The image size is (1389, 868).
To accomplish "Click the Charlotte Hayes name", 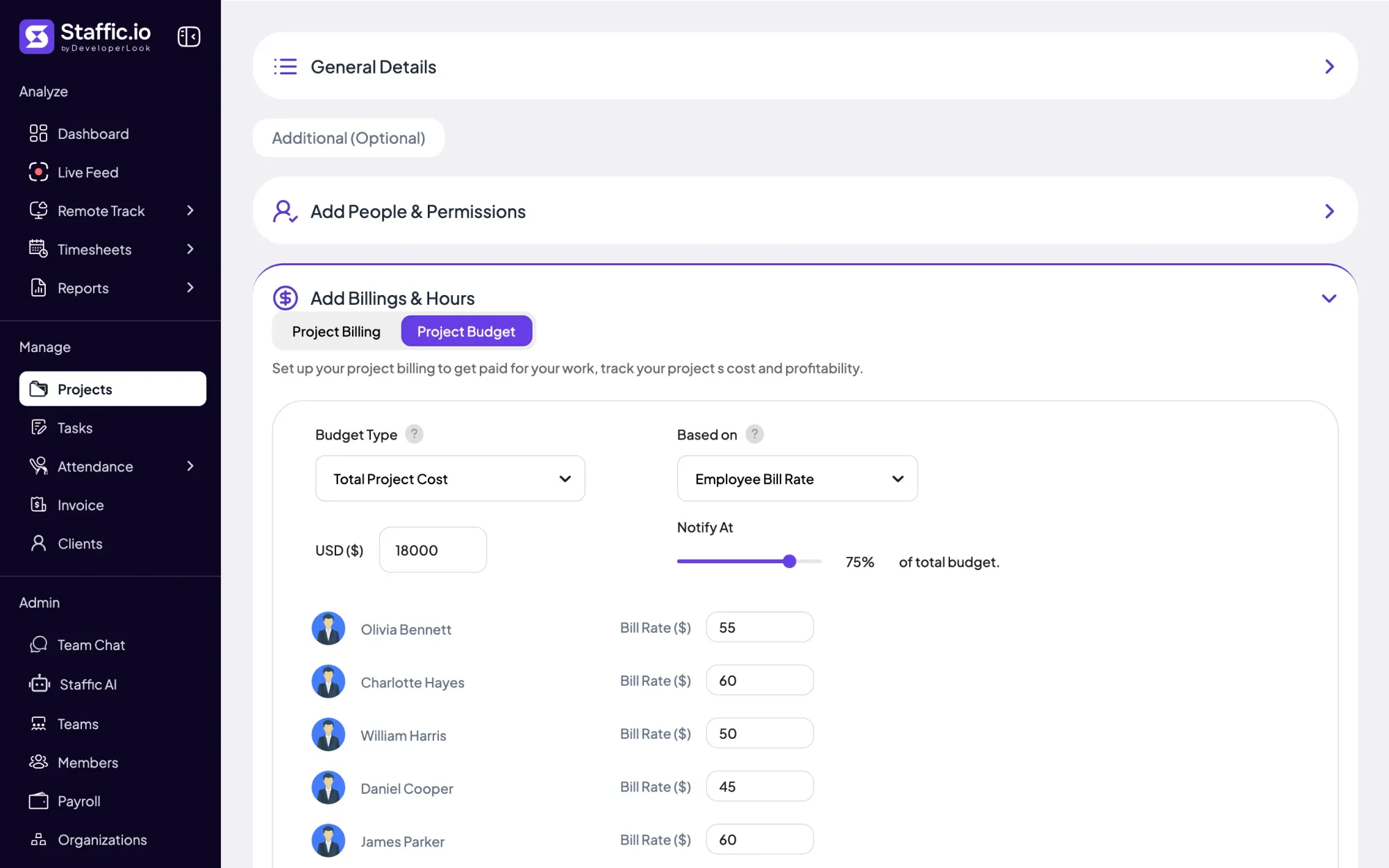I will [413, 683].
